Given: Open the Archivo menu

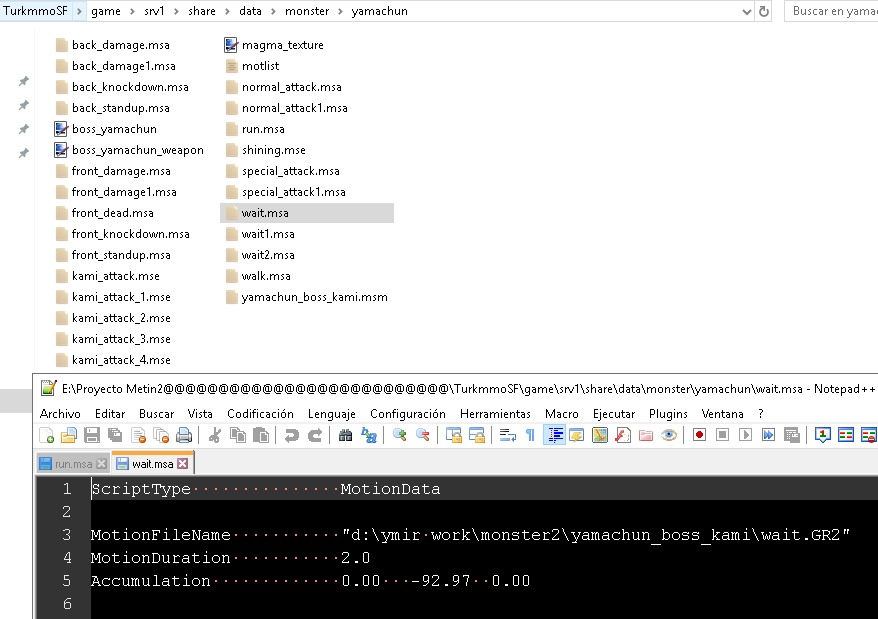Looking at the screenshot, I should pyautogui.click(x=60, y=414).
